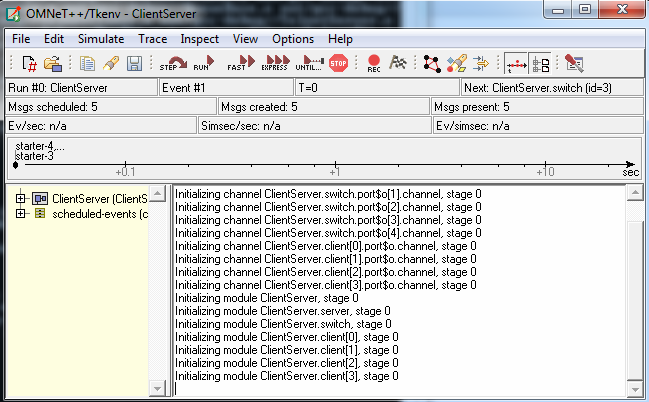This screenshot has height=402, width=649.
Task: Click the 'starter-4,...' label on timeline
Action: click(40, 146)
